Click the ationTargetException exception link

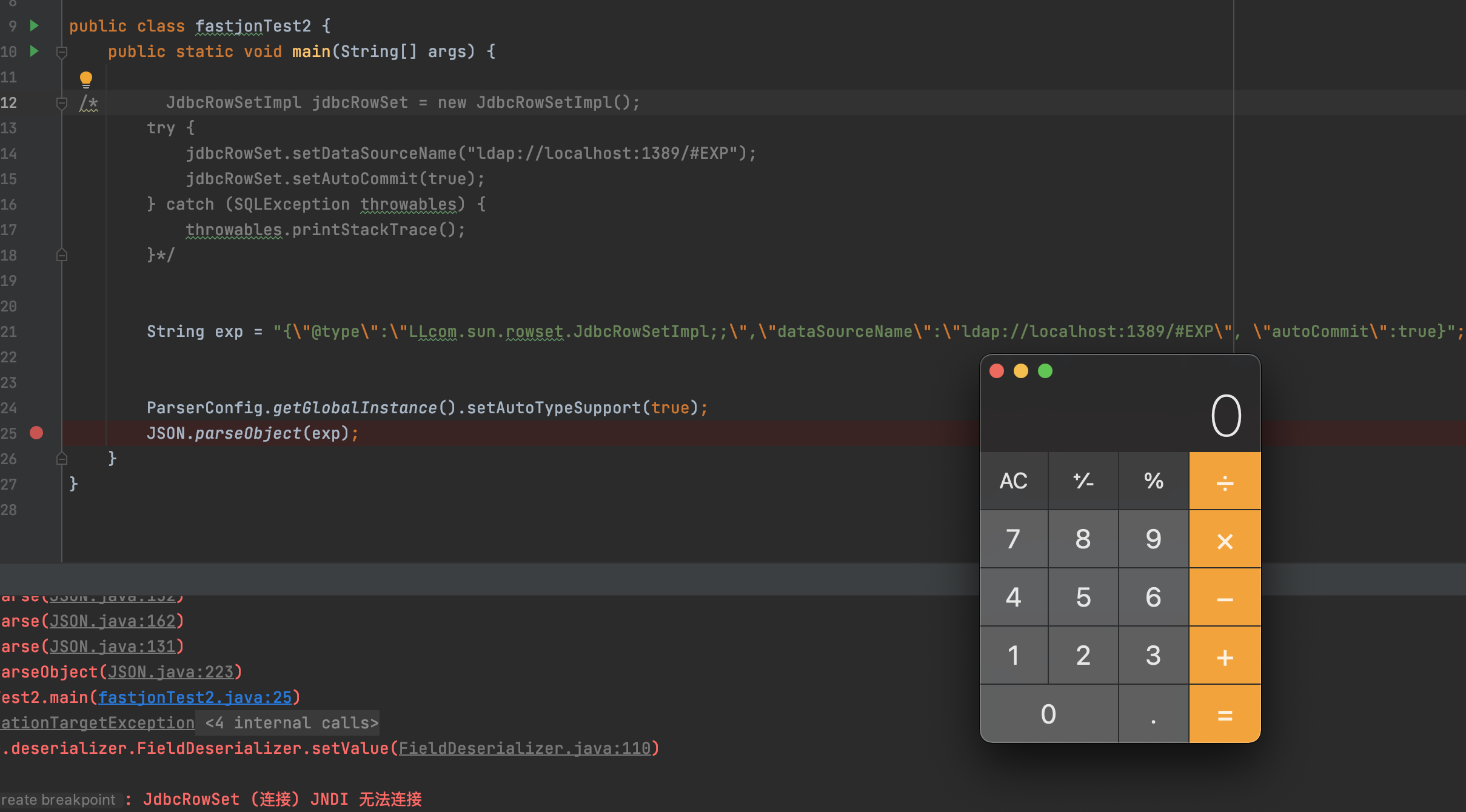point(98,723)
